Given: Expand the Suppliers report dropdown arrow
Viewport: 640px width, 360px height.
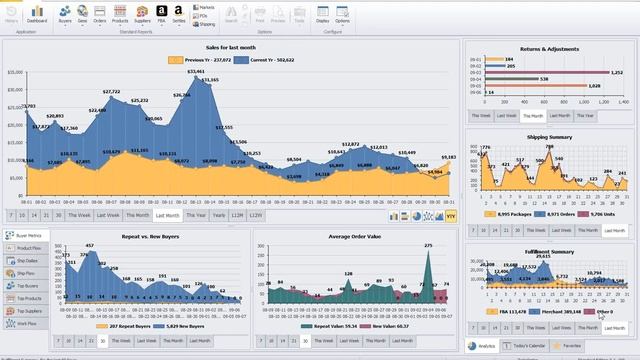Looking at the screenshot, I should click(x=142, y=26).
